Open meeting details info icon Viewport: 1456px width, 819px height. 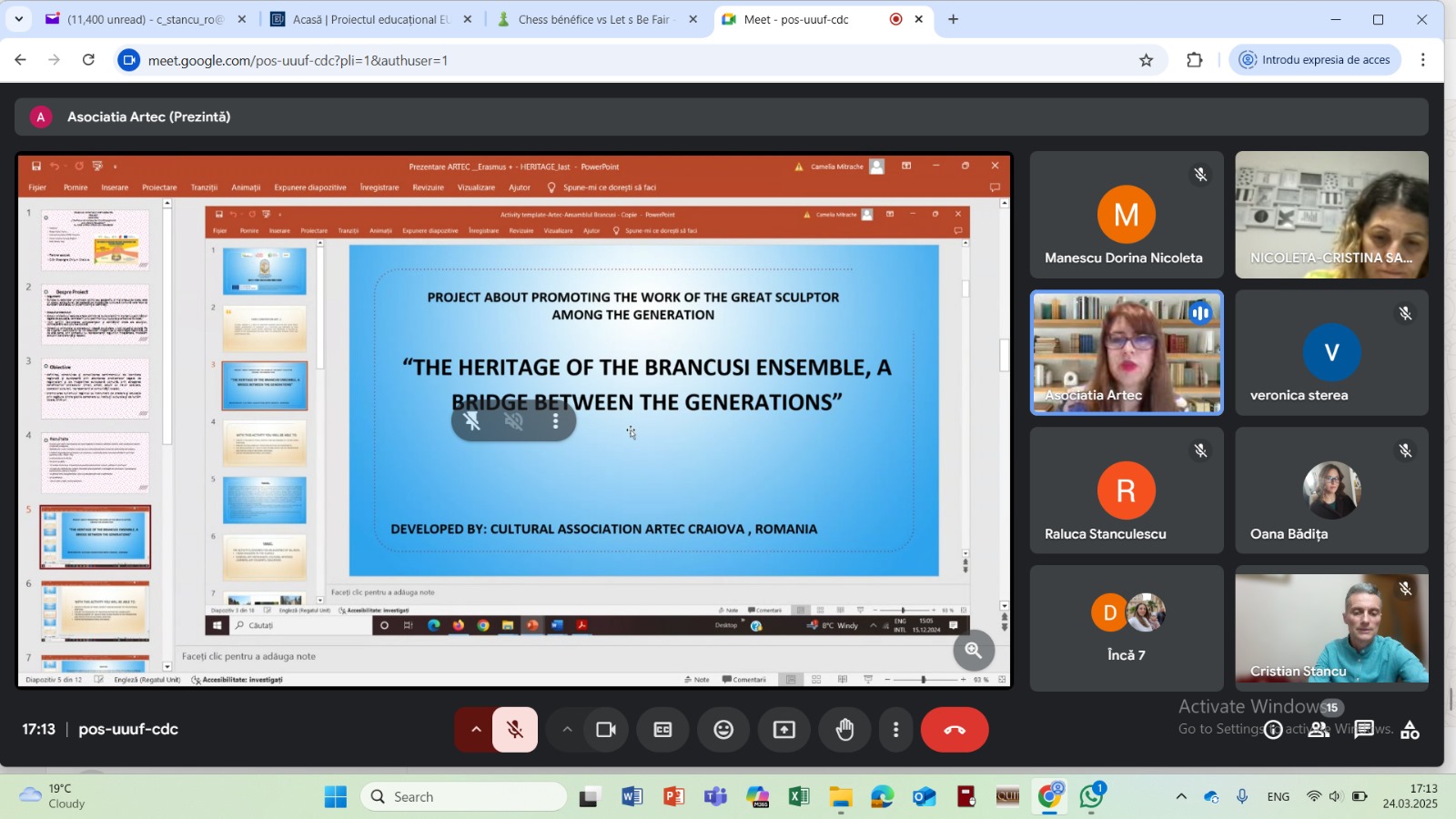(1273, 730)
